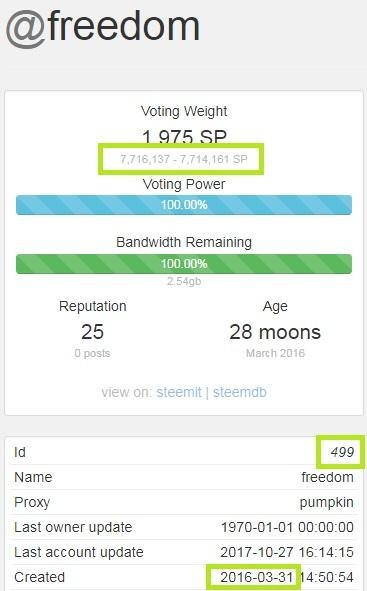Click the 0 posts label
This screenshot has width=367, height=591.
(92, 354)
